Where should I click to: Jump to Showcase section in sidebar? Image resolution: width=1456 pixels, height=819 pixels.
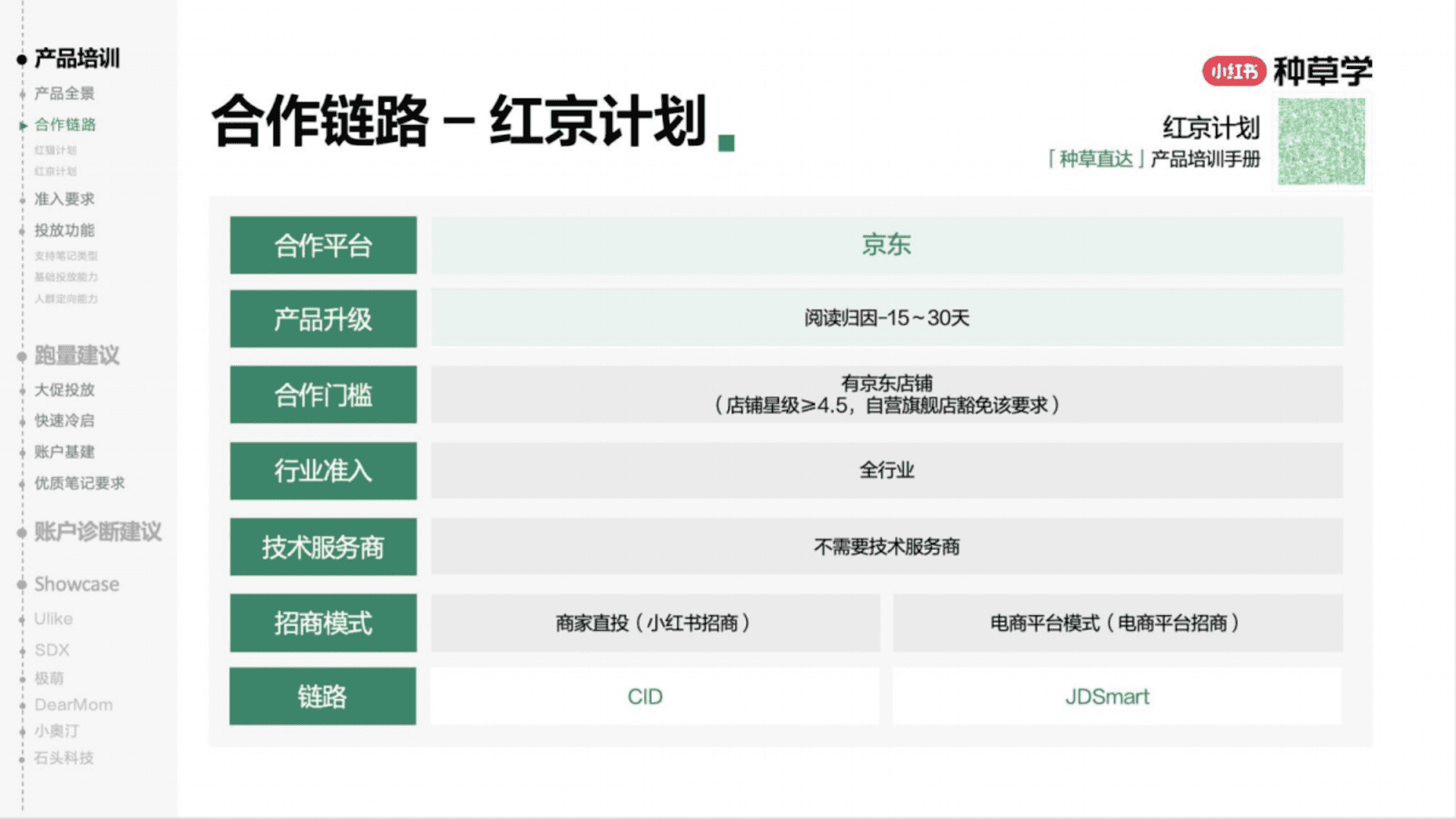[77, 584]
